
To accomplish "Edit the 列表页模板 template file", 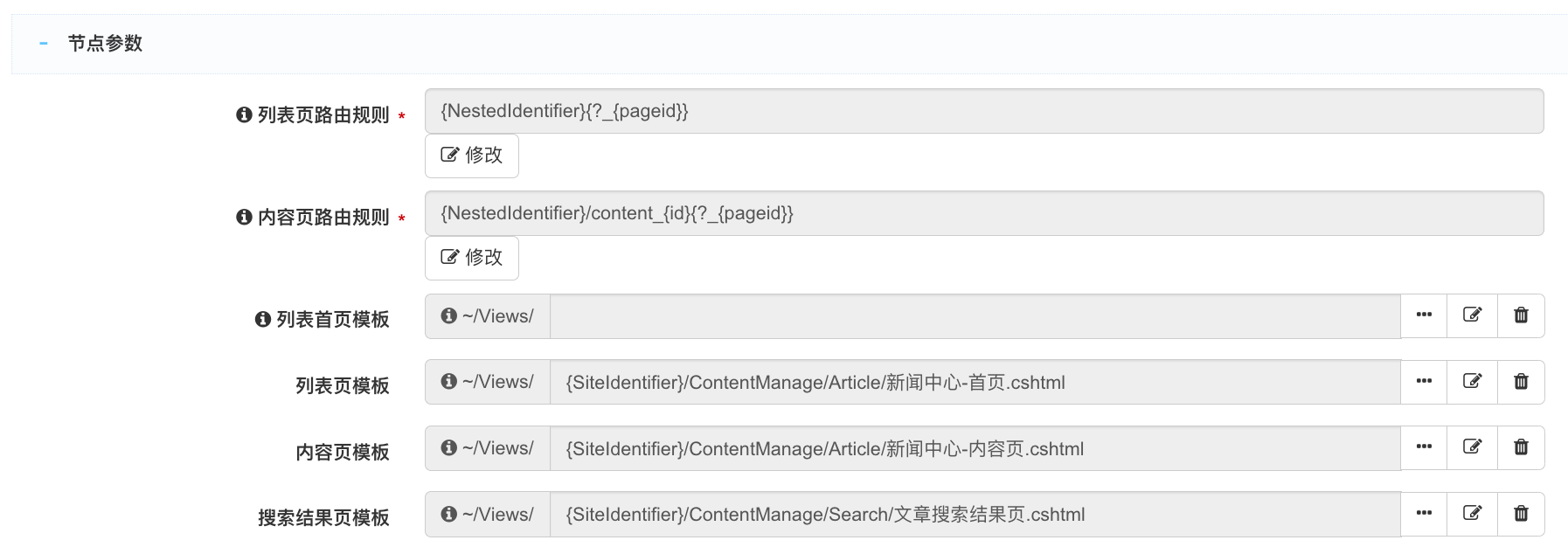I will tap(1473, 382).
